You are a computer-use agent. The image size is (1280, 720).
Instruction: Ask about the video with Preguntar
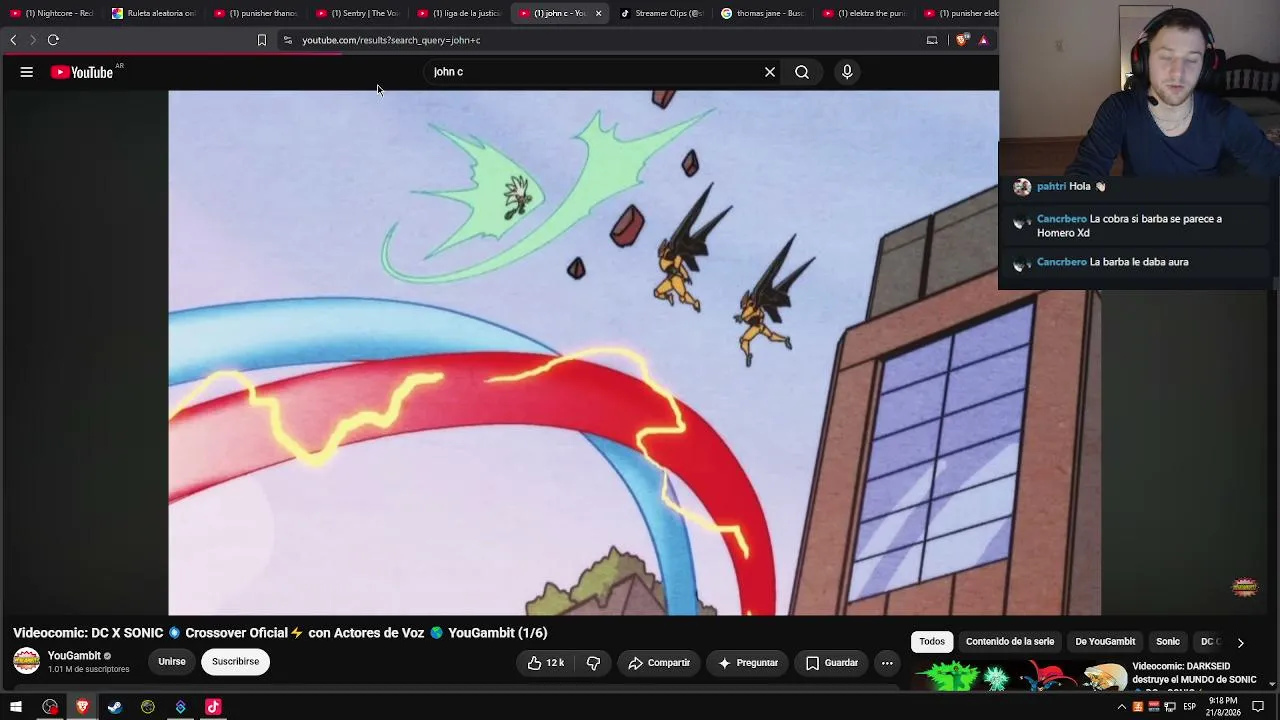click(x=749, y=663)
